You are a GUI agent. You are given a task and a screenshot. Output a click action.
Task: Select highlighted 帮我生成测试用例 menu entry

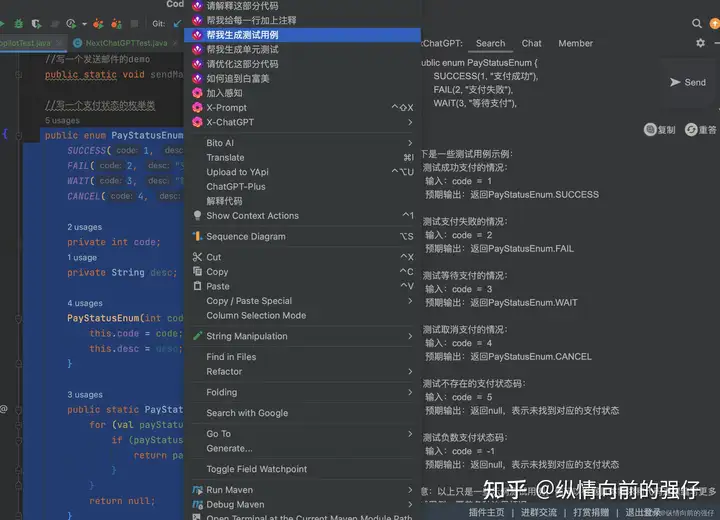click(x=302, y=35)
